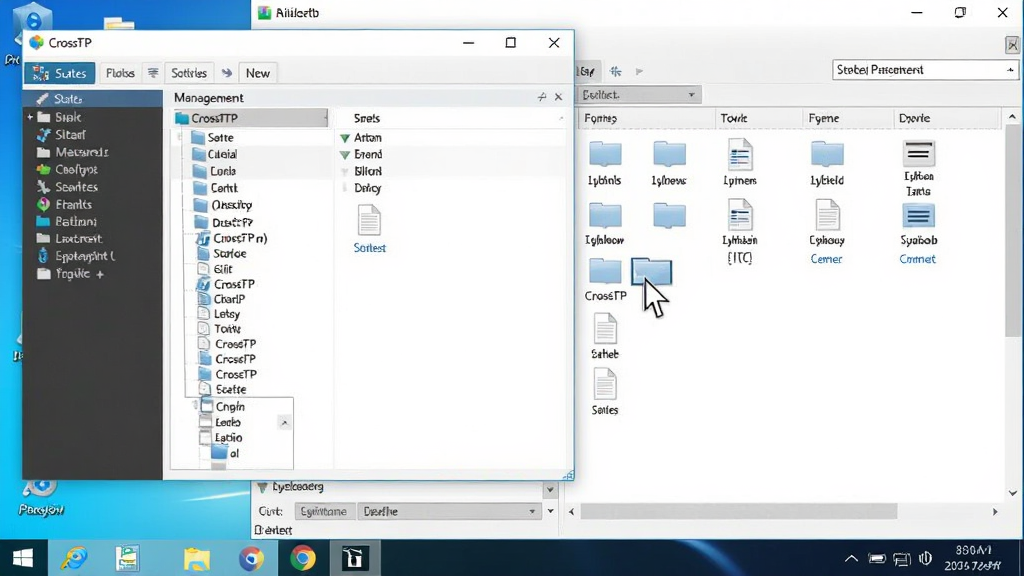Select the Dnicy entry
Viewport: 1024px width, 576px height.
pyautogui.click(x=368, y=188)
